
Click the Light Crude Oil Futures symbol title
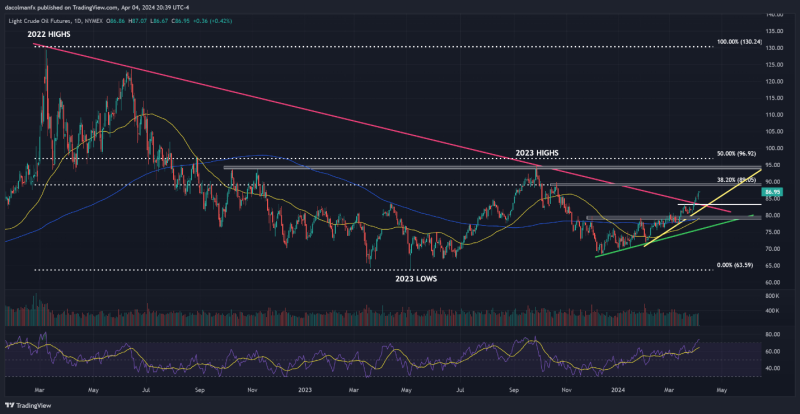click(x=38, y=19)
